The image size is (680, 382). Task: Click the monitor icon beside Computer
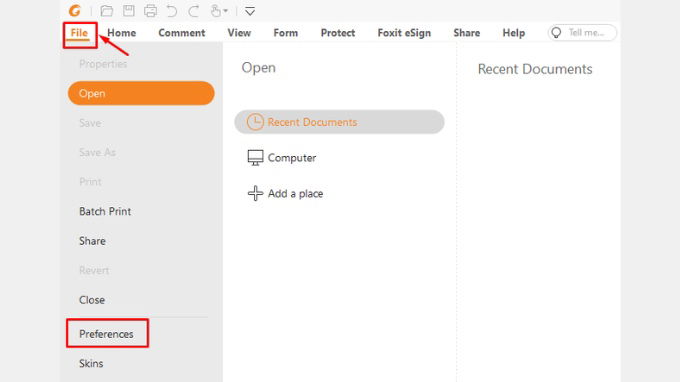point(255,158)
